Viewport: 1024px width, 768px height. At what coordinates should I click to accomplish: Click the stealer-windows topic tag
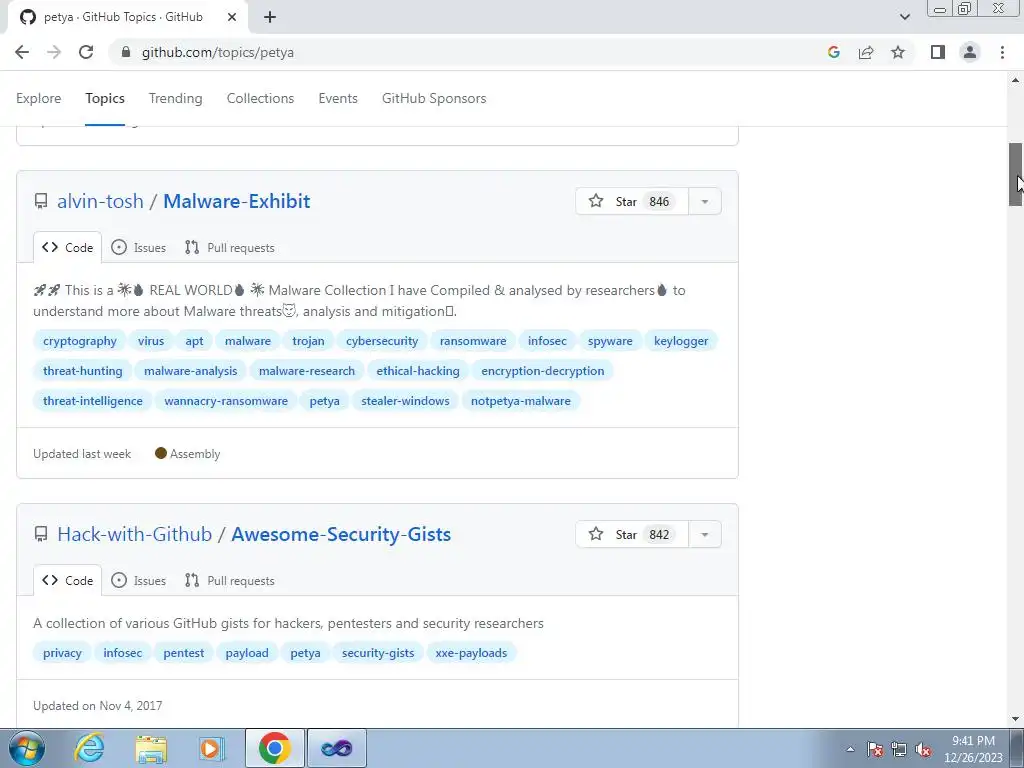[x=406, y=401]
